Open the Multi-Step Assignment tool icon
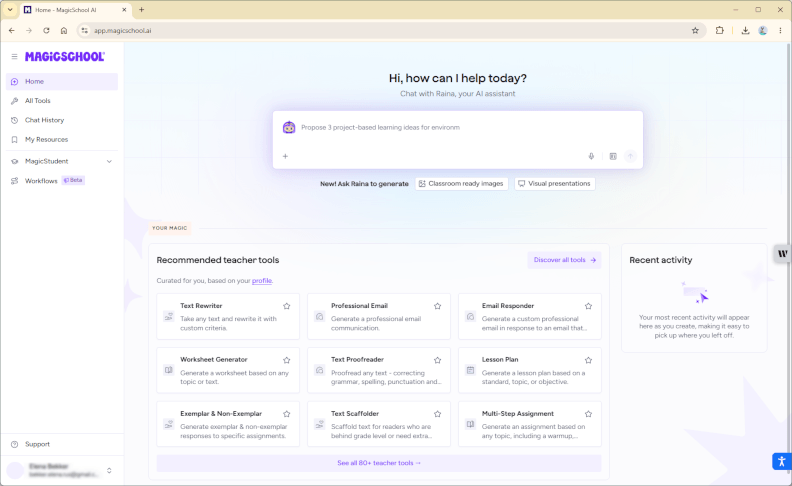This screenshot has width=792, height=486. tap(470, 424)
